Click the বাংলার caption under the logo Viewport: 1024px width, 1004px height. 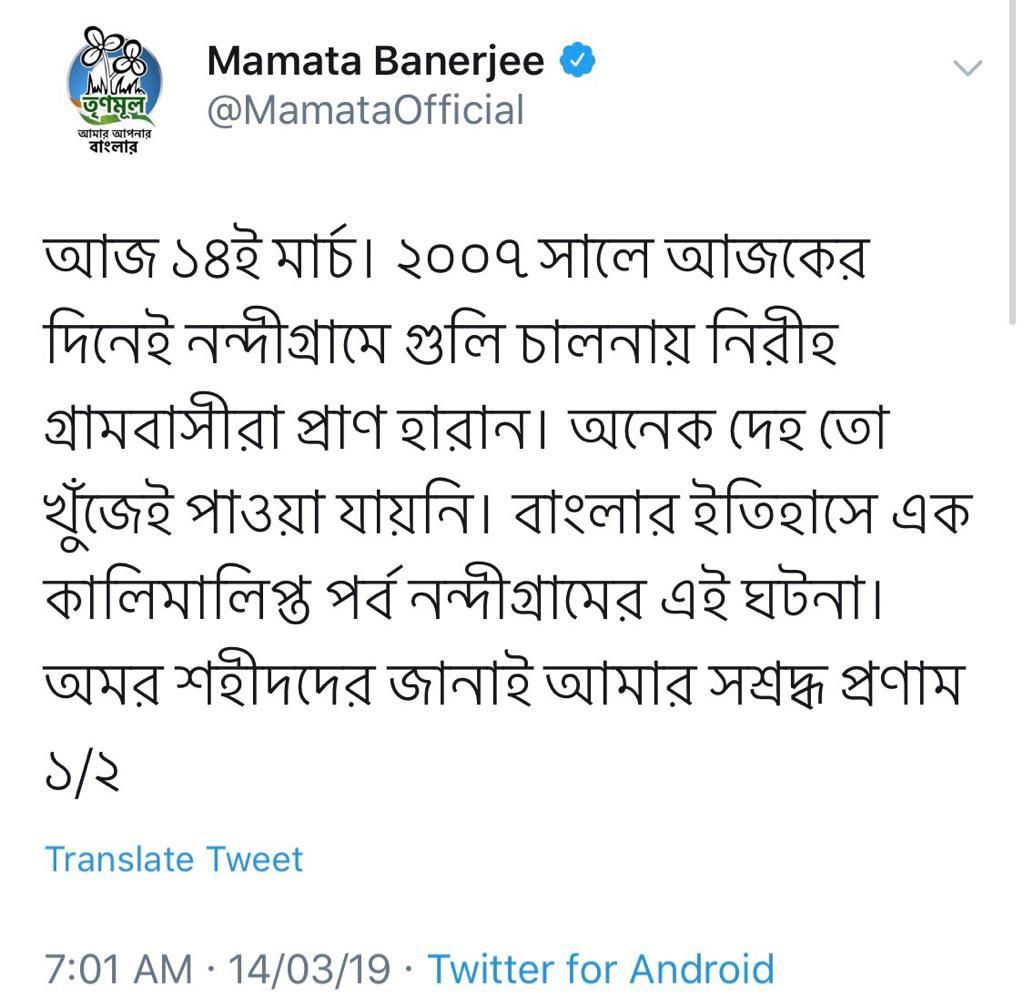click(x=114, y=146)
